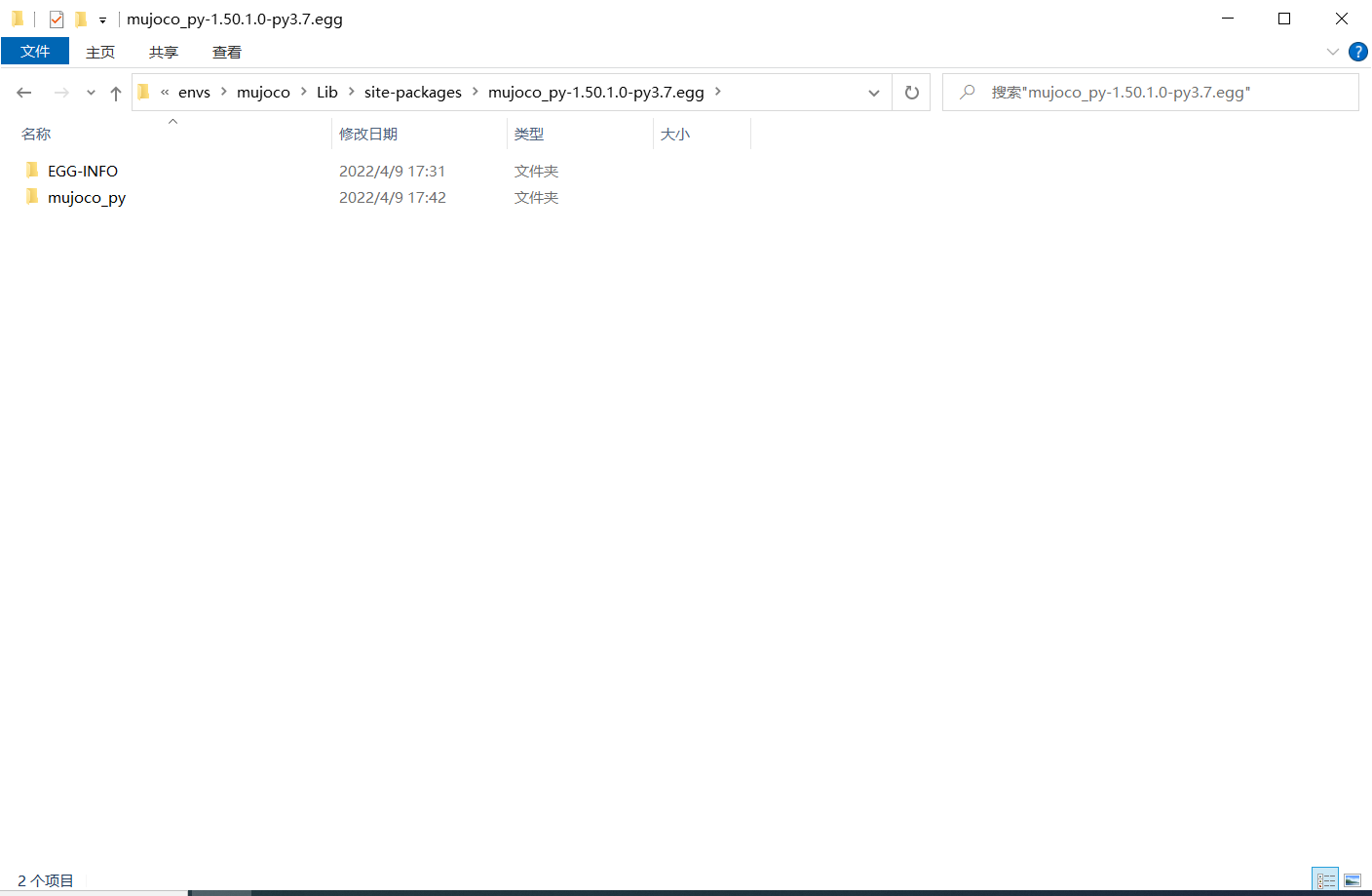Click inside the search input box

click(1121, 92)
